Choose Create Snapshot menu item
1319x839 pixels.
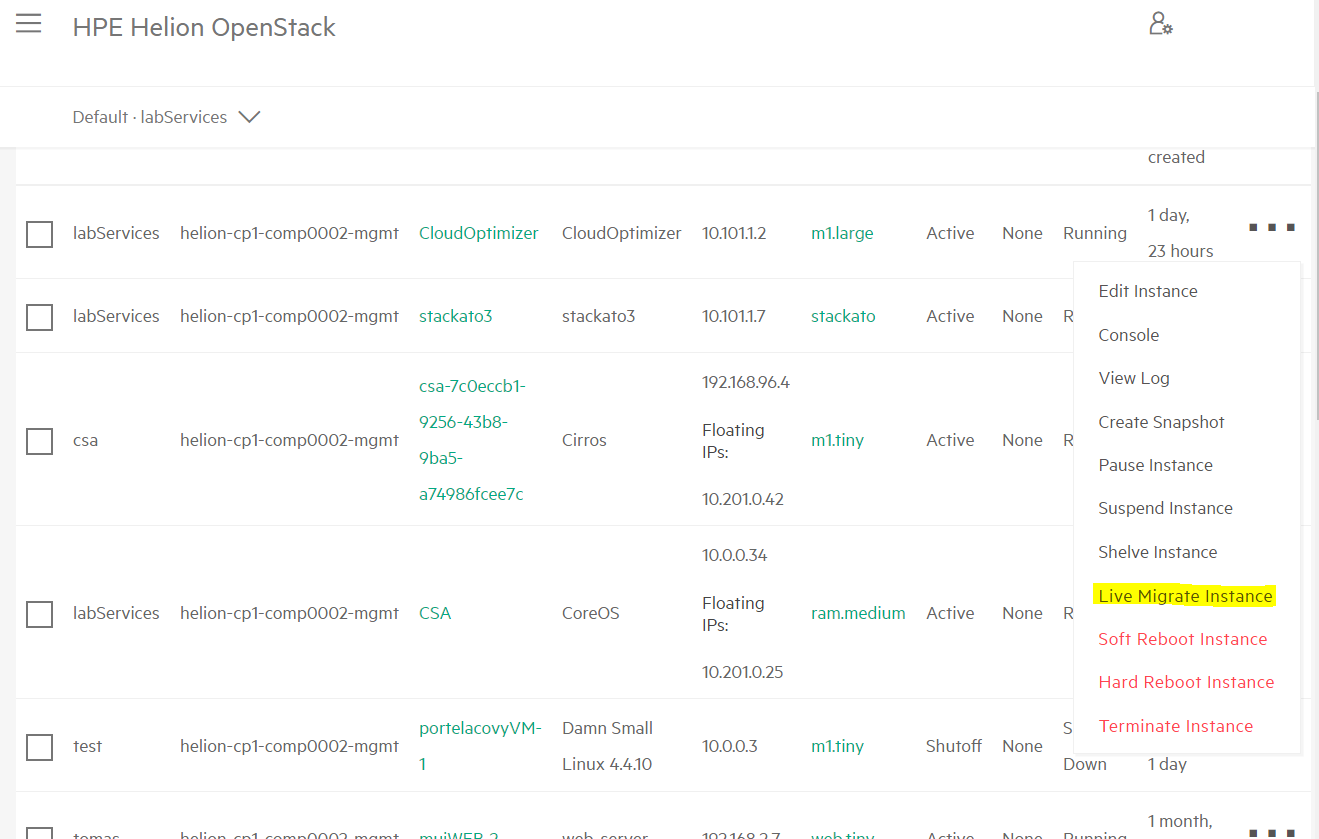(x=1161, y=422)
